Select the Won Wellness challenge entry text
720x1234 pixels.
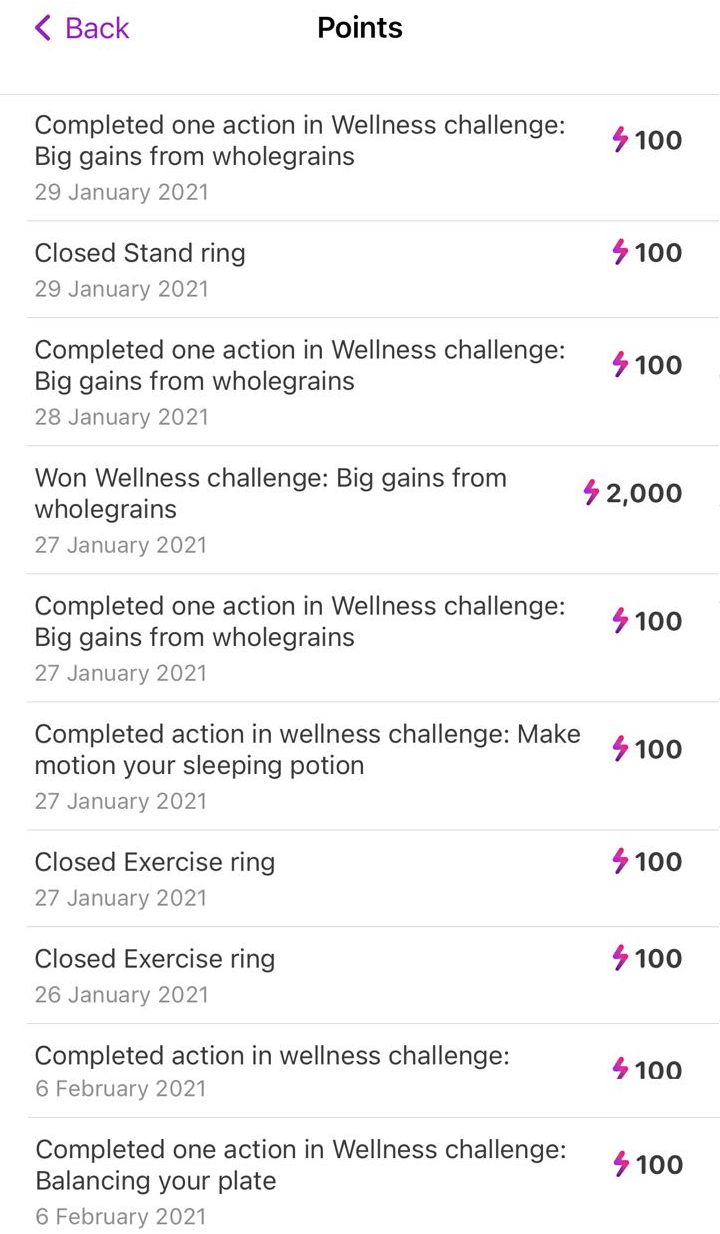[x=270, y=493]
